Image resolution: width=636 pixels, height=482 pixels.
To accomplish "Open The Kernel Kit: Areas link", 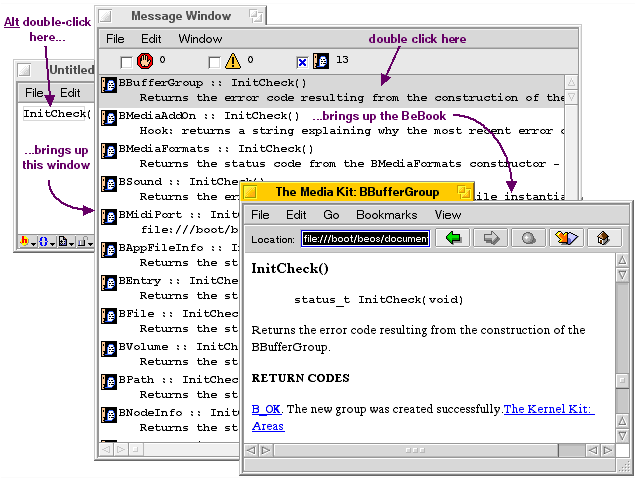I will click(x=549, y=409).
